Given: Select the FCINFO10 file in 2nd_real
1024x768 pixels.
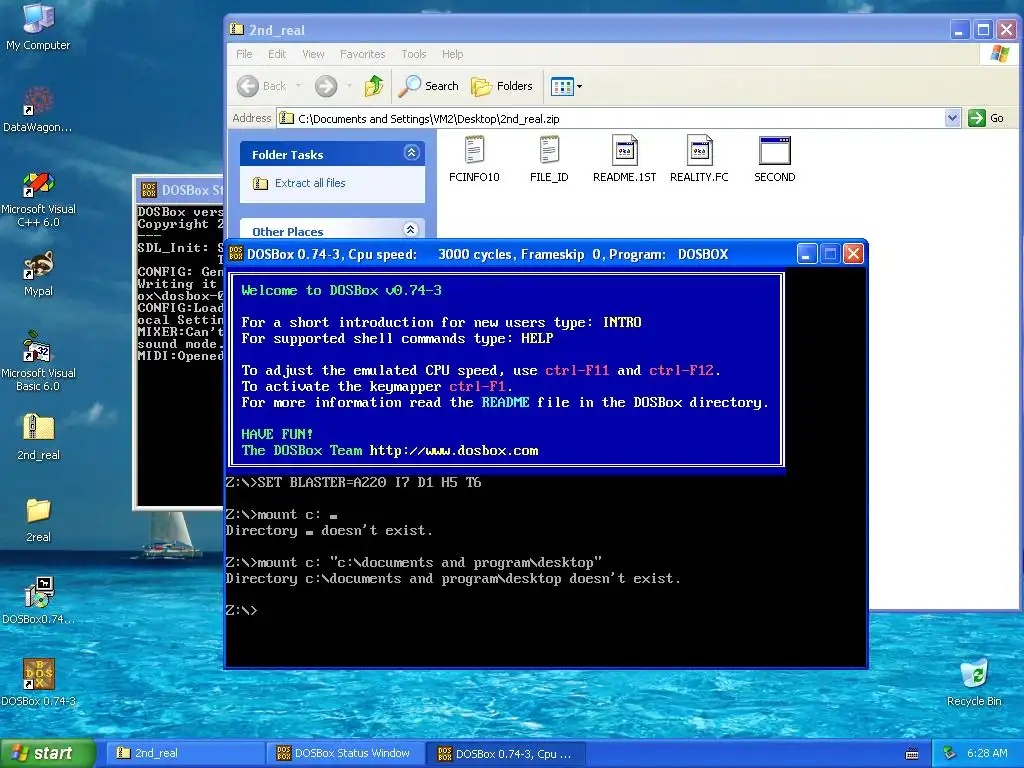Looking at the screenshot, I should (x=474, y=159).
